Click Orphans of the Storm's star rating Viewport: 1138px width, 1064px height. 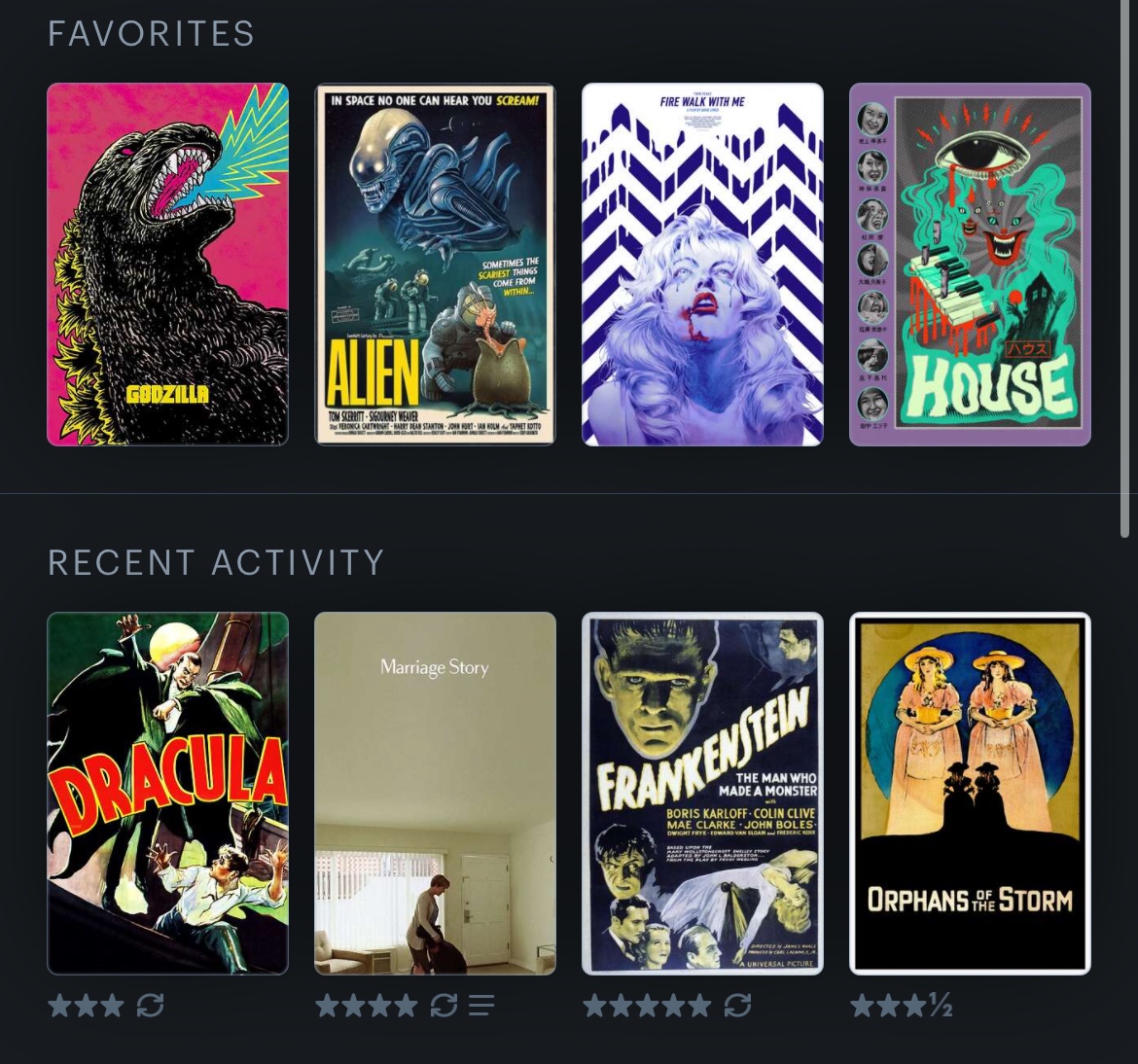tap(901, 1006)
